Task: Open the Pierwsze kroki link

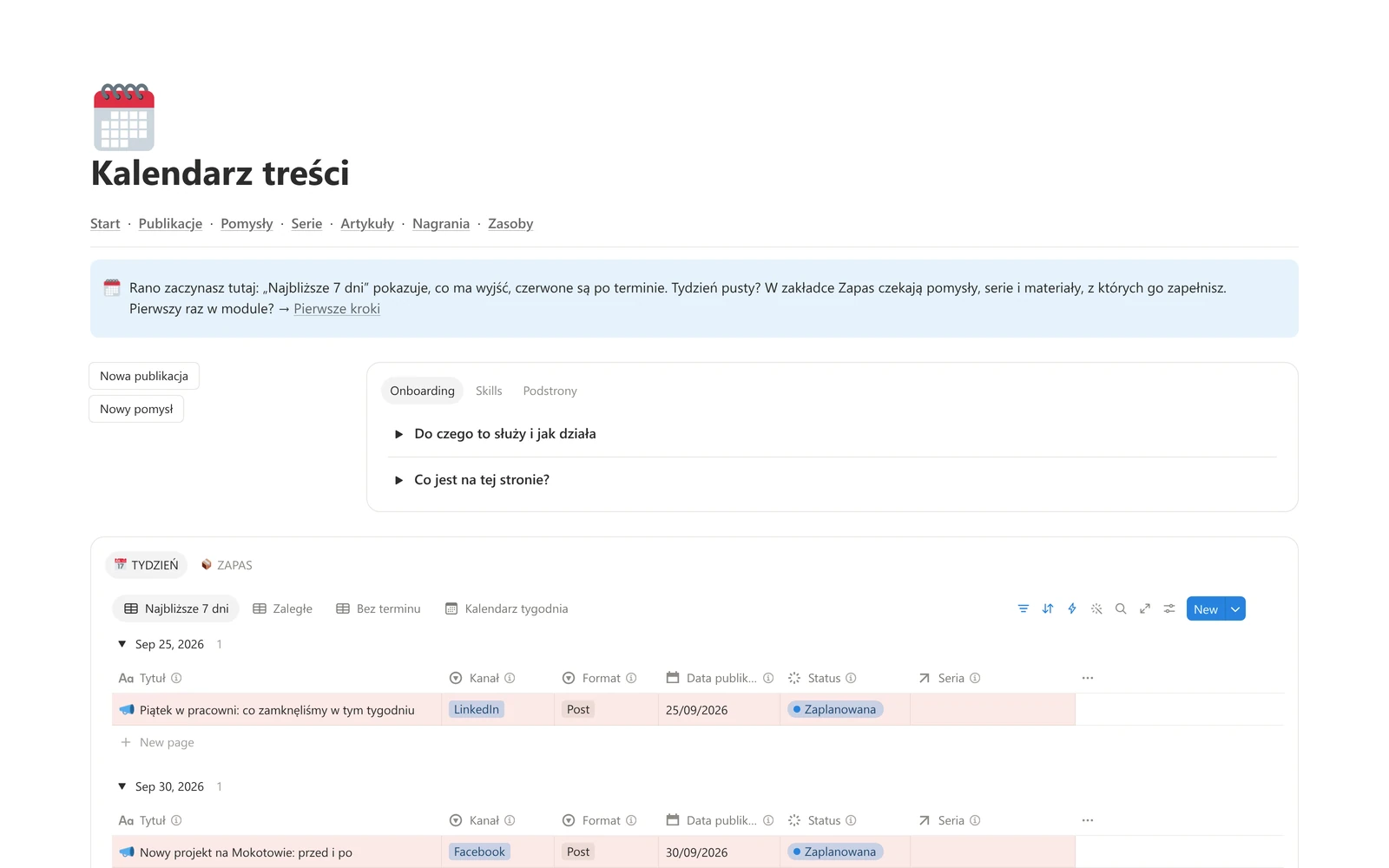Action: point(337,309)
